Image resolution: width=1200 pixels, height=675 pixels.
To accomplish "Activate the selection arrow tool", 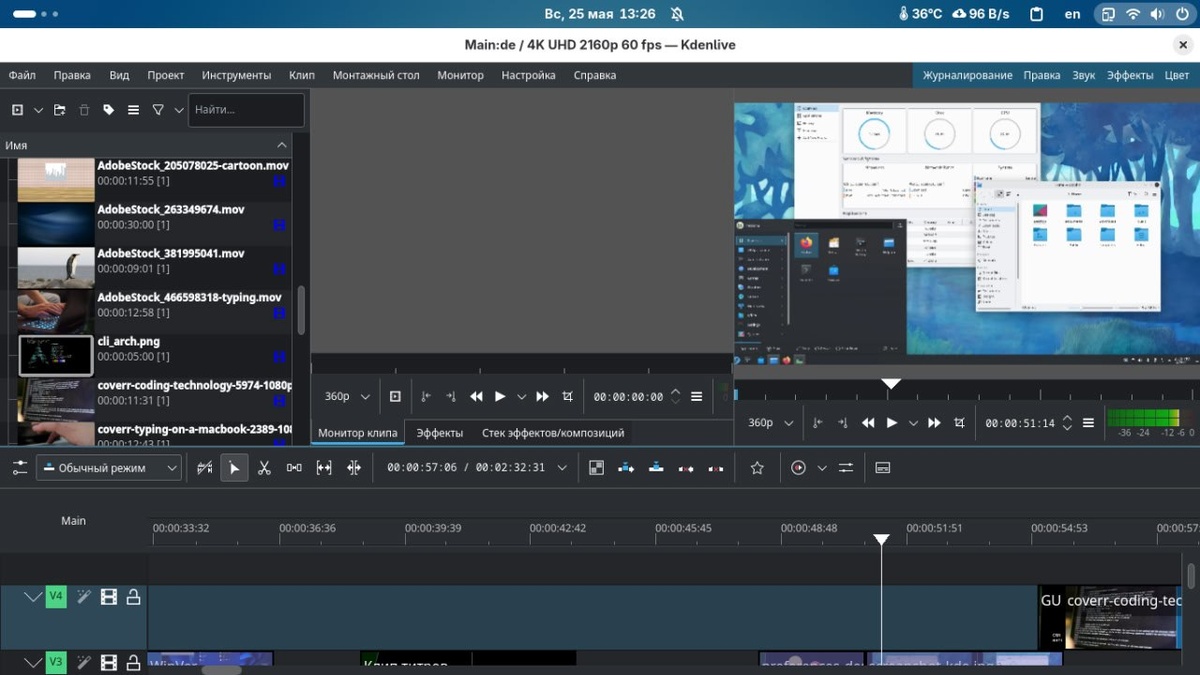I will pyautogui.click(x=235, y=467).
